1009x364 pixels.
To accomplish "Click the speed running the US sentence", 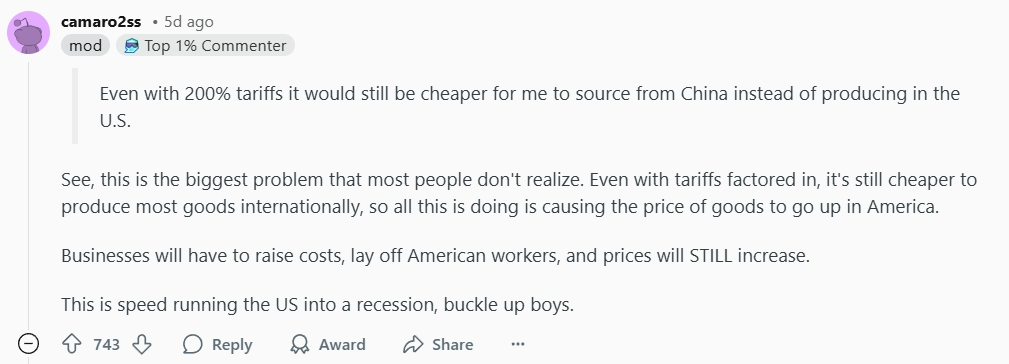I will click(x=317, y=304).
